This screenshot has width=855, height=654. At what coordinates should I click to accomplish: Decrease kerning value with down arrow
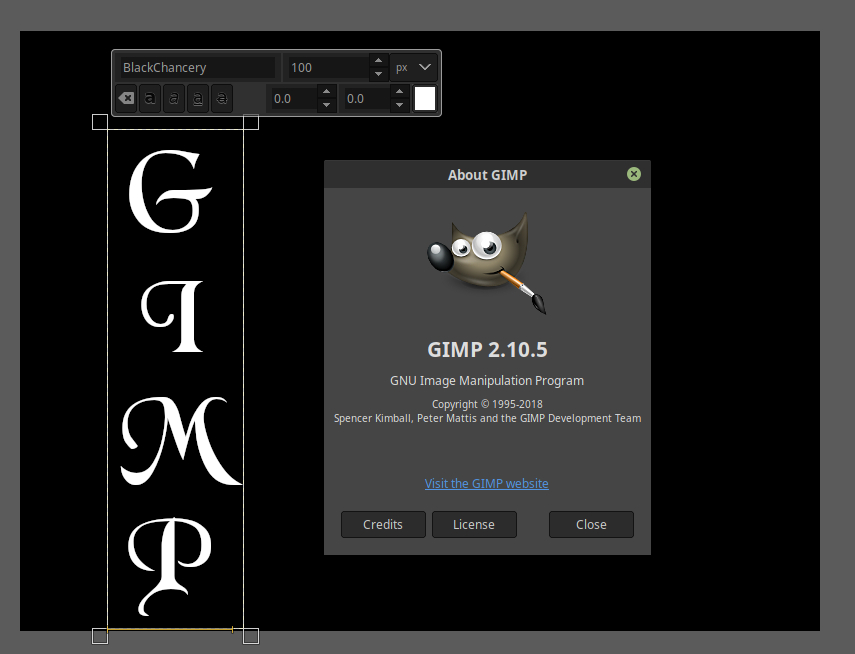click(x=400, y=105)
